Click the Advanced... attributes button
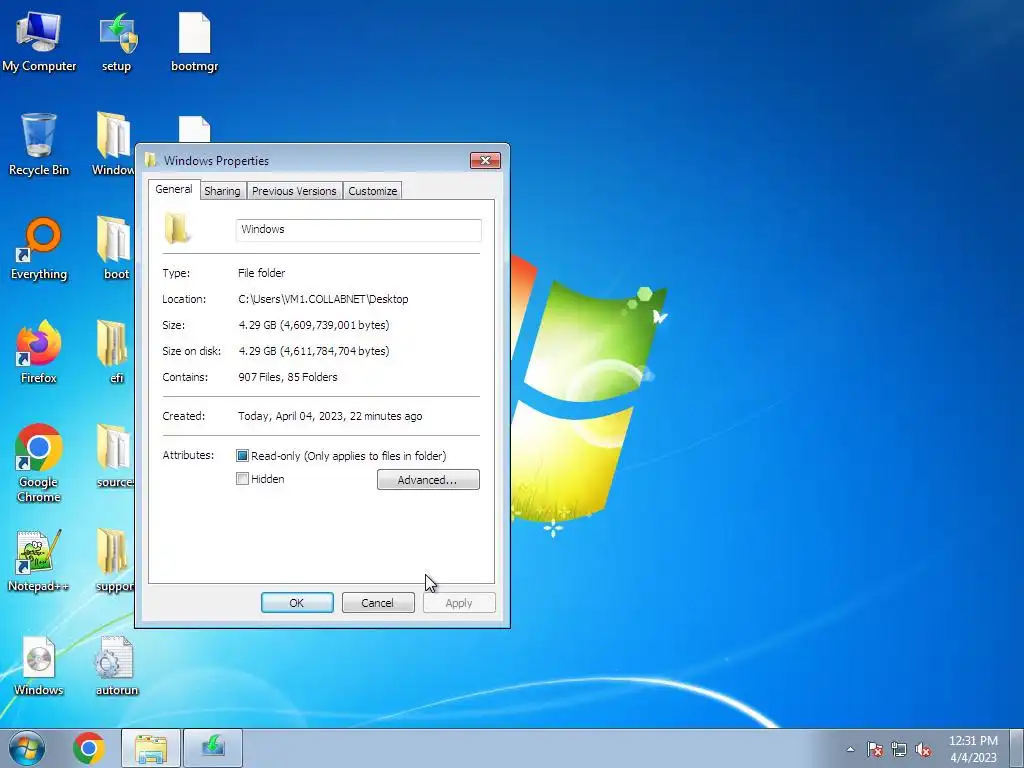Screen dimensions: 1024x768 point(428,480)
